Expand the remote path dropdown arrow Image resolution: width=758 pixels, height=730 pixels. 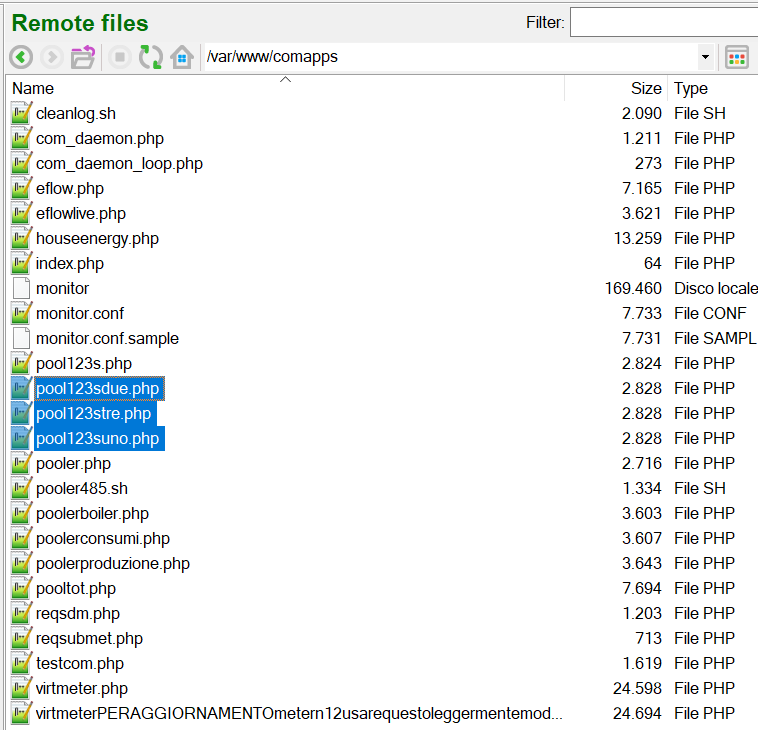(x=705, y=57)
